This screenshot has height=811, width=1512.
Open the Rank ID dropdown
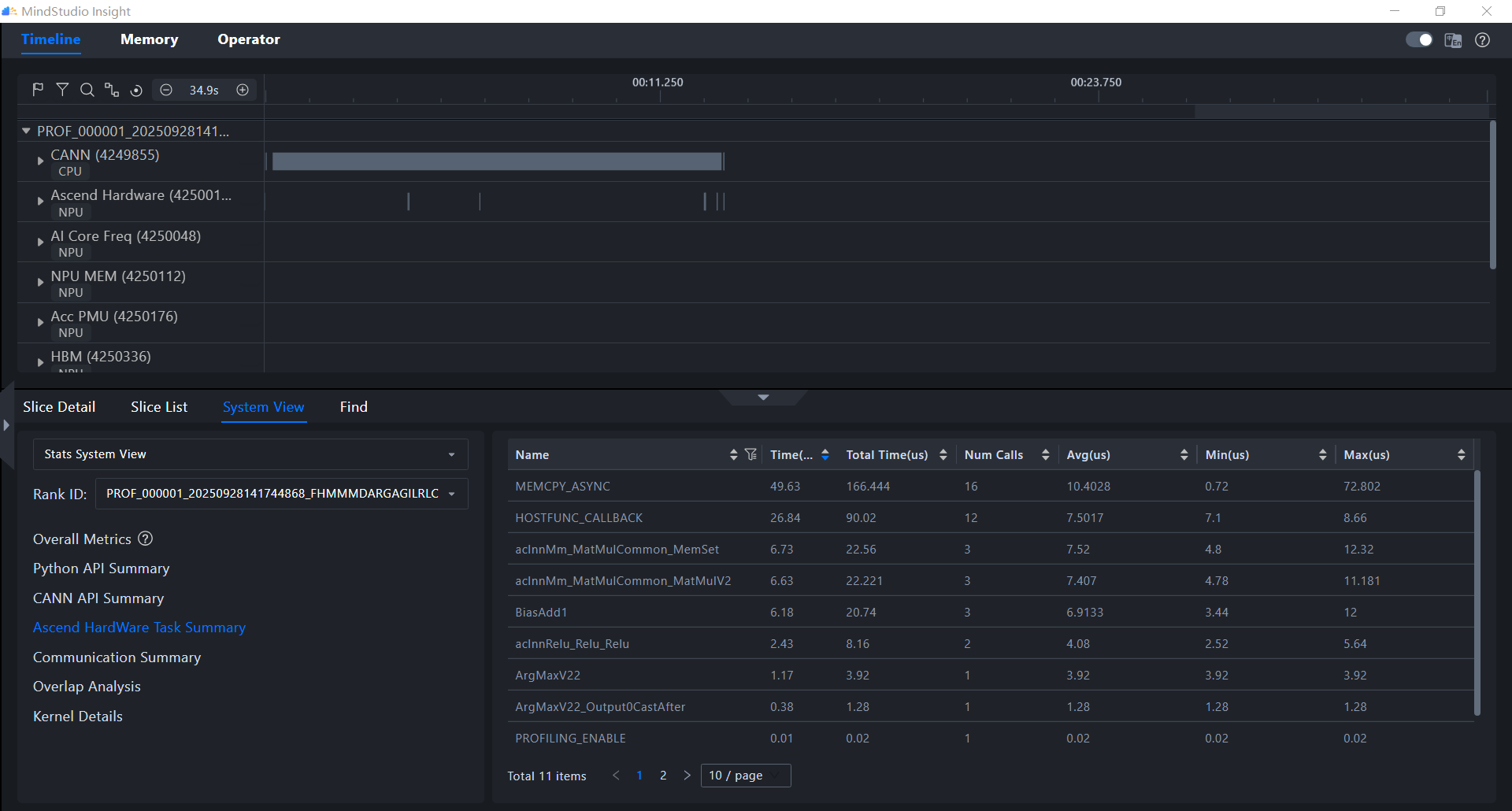[x=281, y=494]
